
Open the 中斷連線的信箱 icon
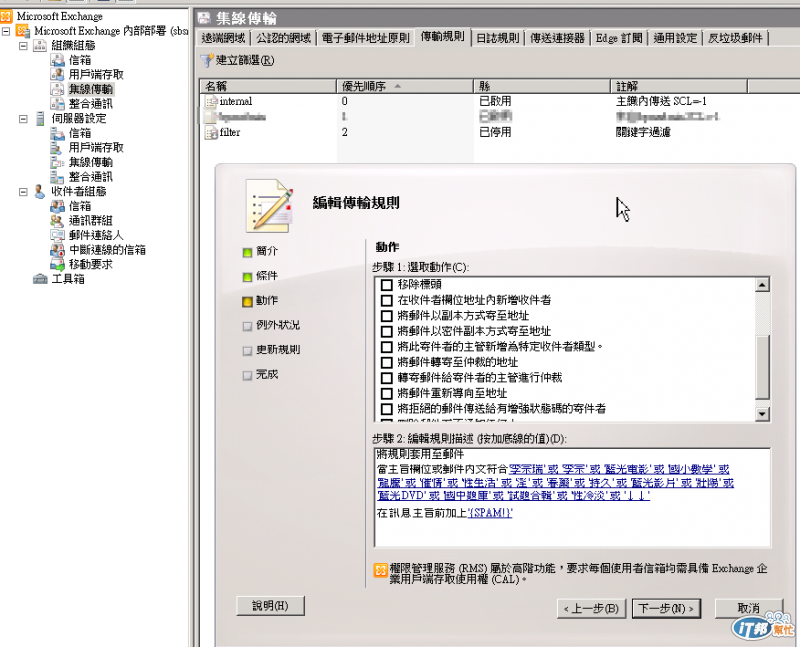pyautogui.click(x=57, y=250)
